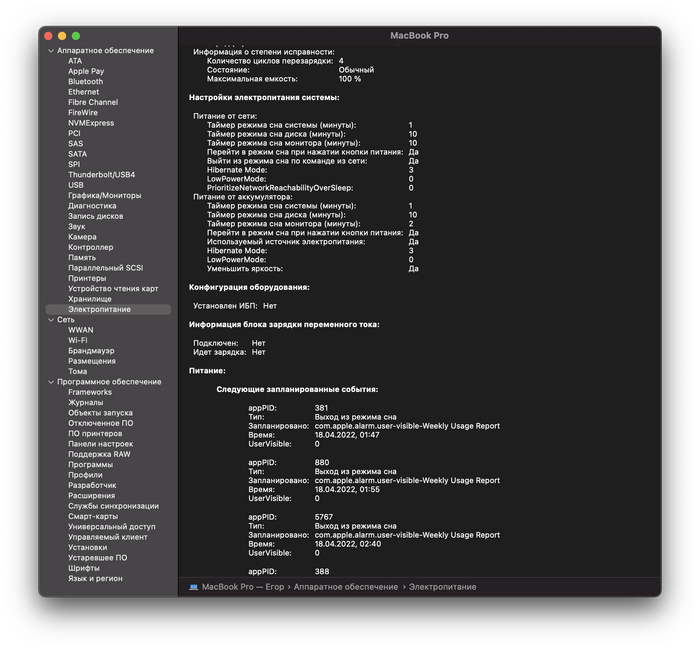Click the appPID value 5767
The image size is (700, 648).
pos(324,517)
